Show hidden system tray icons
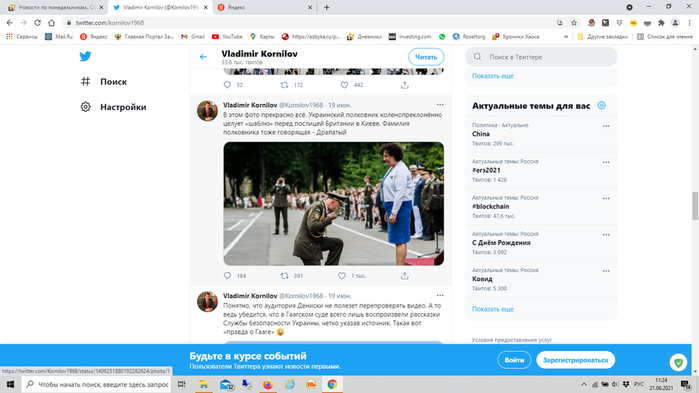Image resolution: width=699 pixels, height=393 pixels. [584, 384]
